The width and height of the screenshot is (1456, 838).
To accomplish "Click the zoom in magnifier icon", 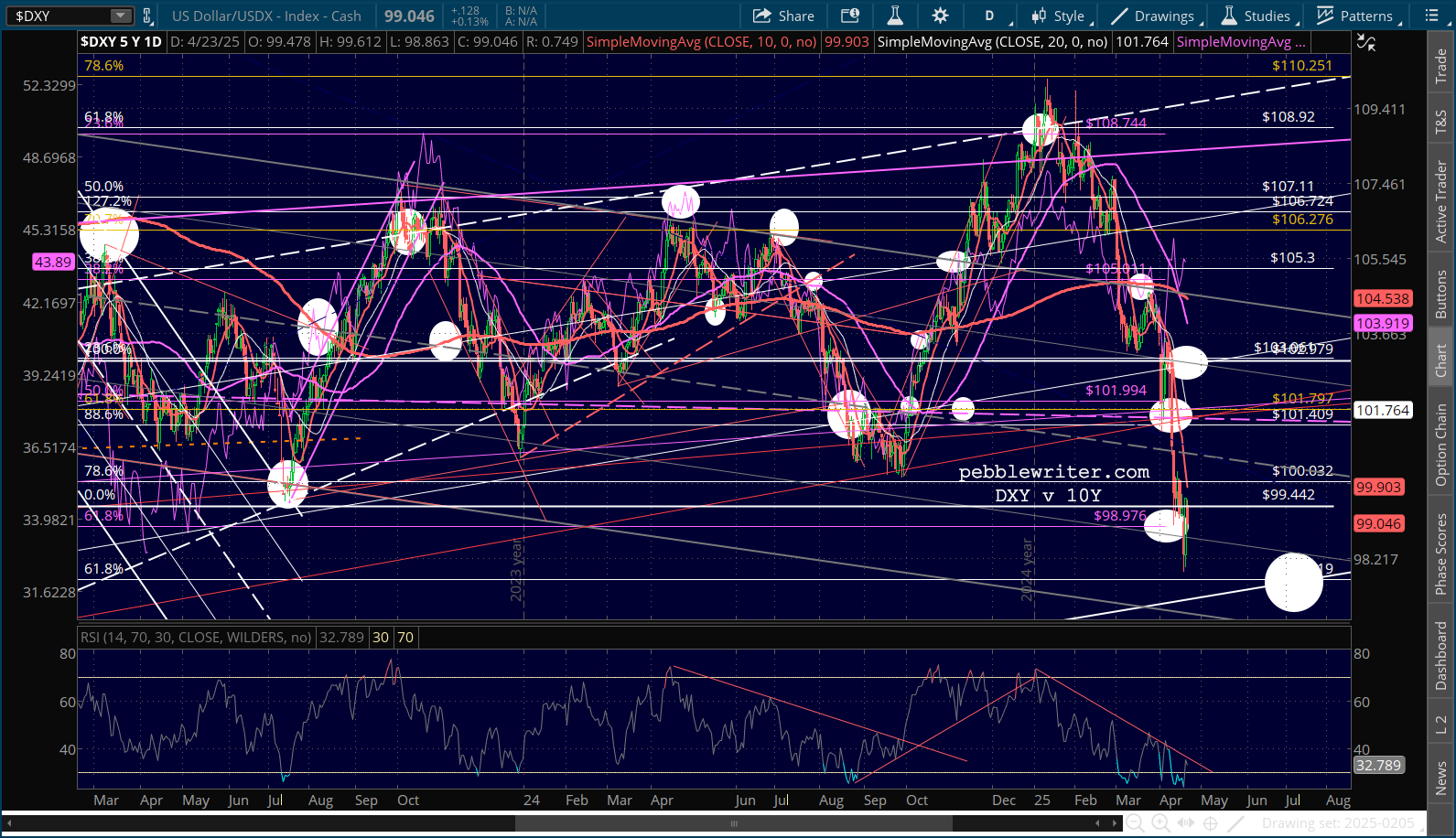I will (1160, 823).
